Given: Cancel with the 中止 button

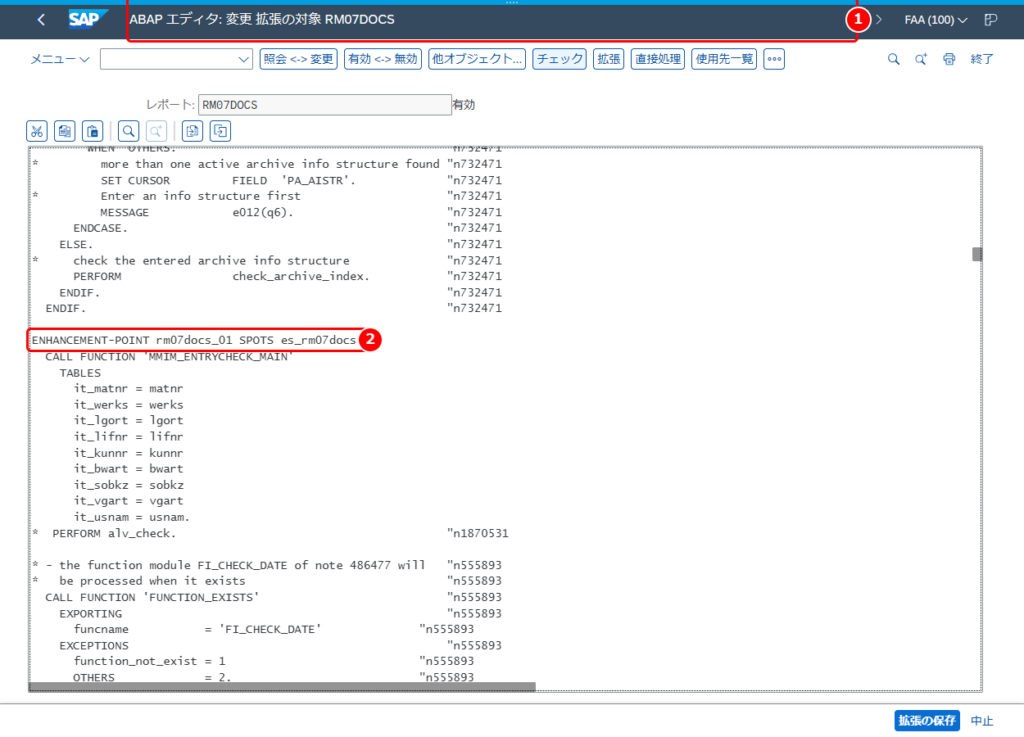Looking at the screenshot, I should click(x=982, y=721).
